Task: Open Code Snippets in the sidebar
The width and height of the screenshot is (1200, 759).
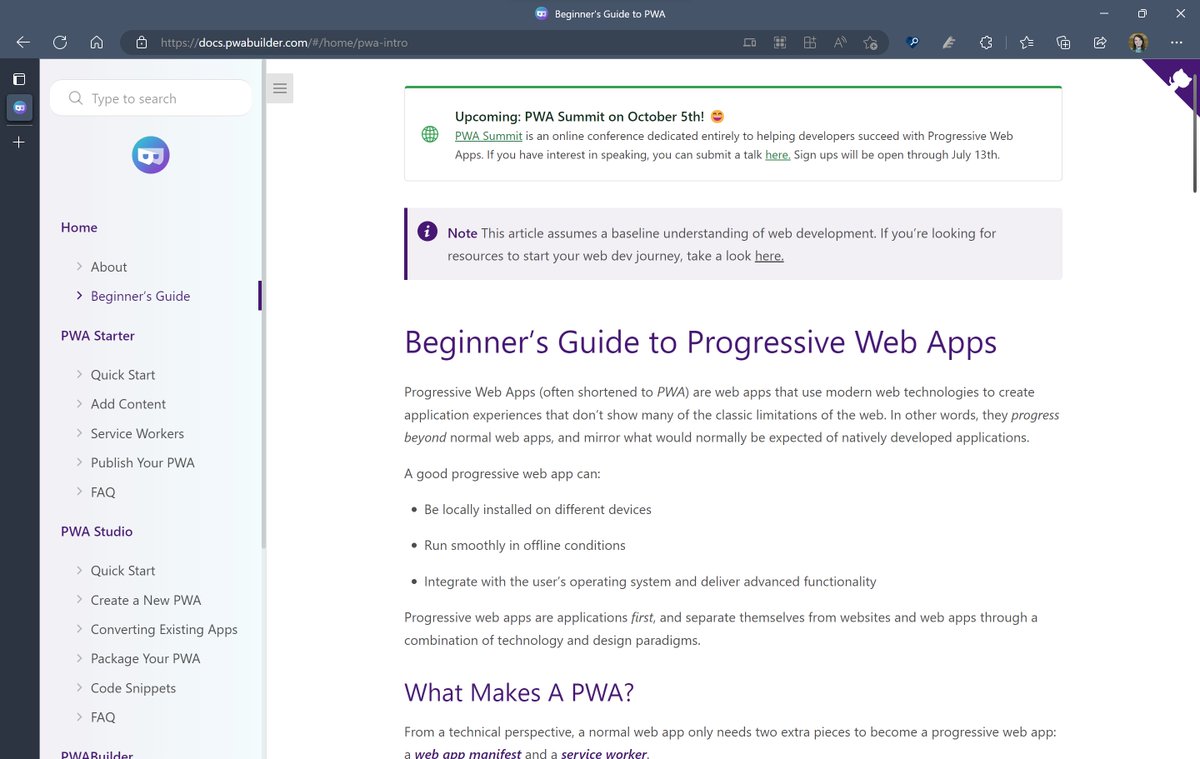Action: pyautogui.click(x=133, y=688)
